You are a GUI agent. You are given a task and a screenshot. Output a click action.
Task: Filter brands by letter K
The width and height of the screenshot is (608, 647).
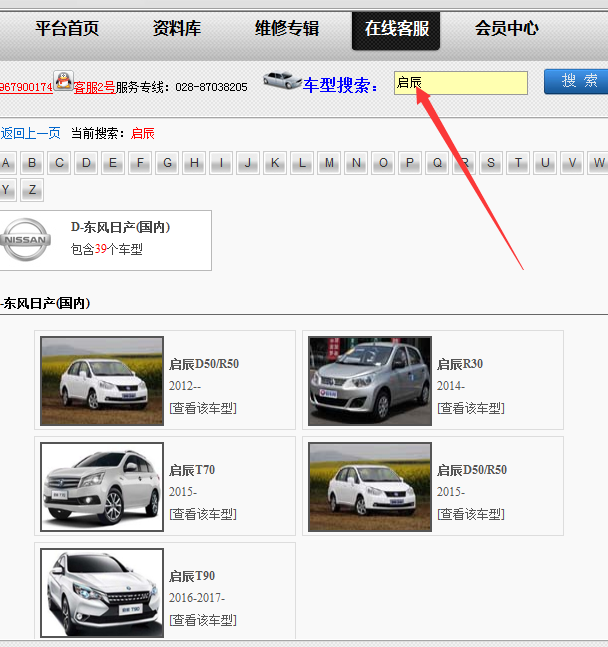click(x=275, y=163)
